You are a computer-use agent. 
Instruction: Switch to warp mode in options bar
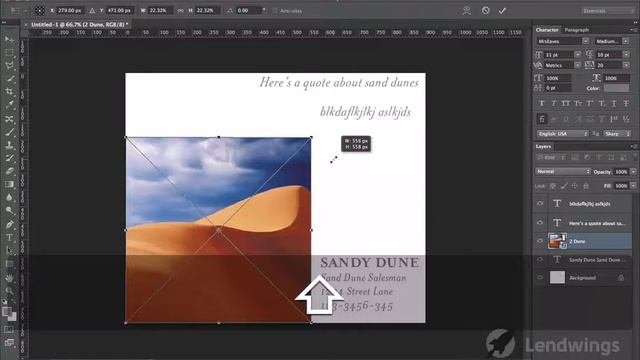click(467, 11)
